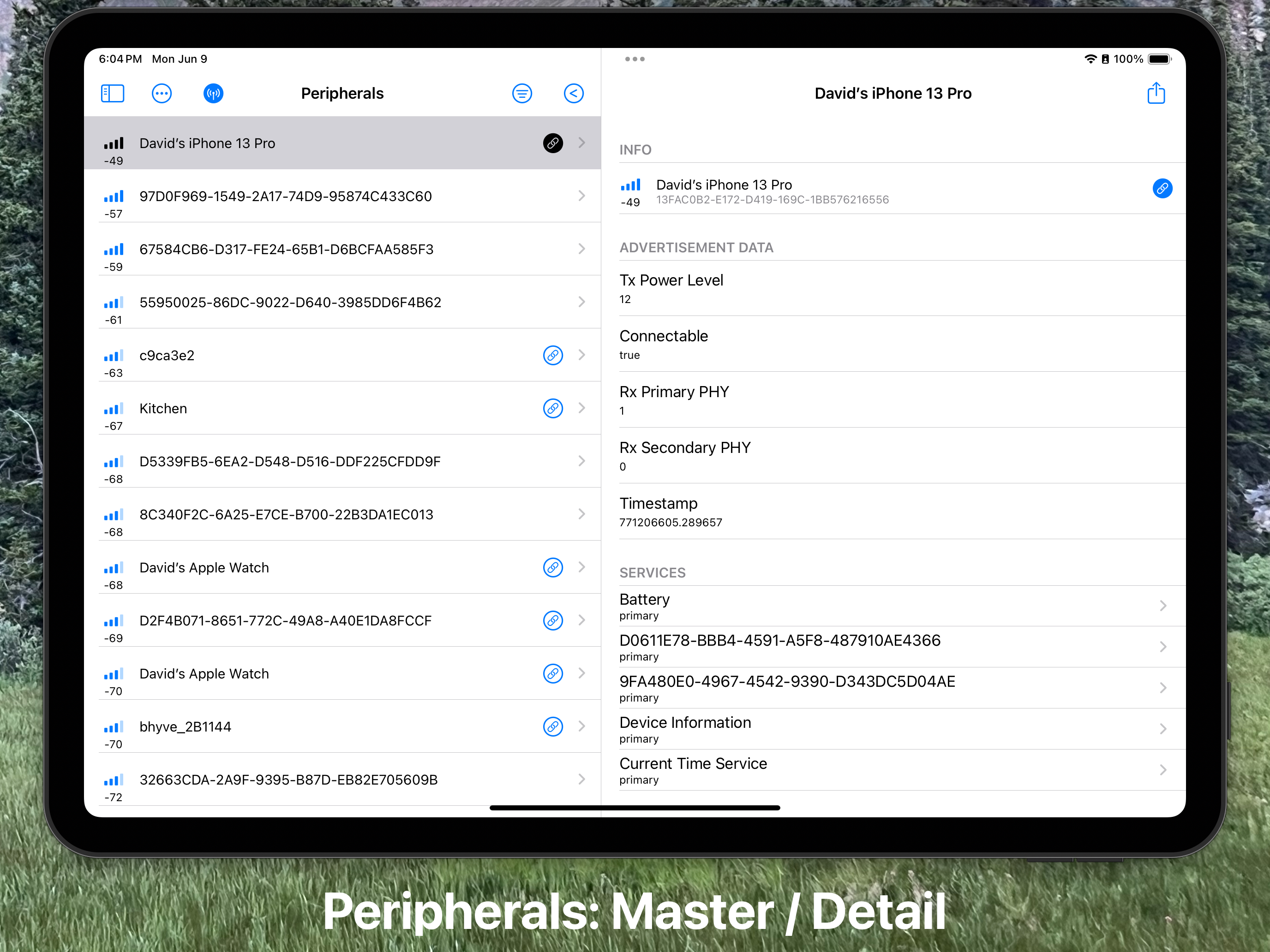Screen dimensions: 1270x952
Task: Connect to D2F4B071 peripheral link icon
Action: click(553, 620)
